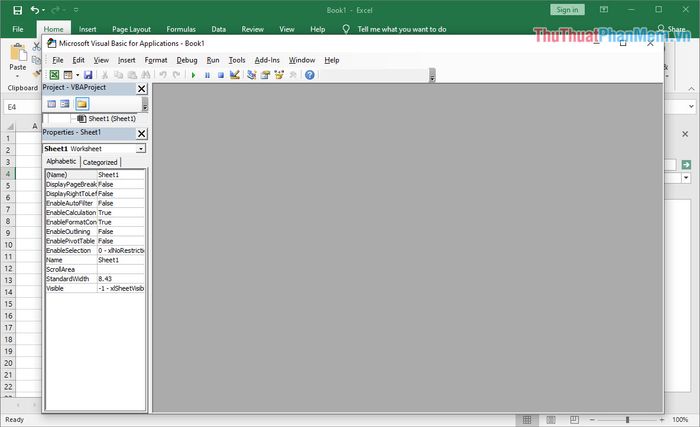Open Project Explorer icon in VBA toolbar

(x=251, y=75)
